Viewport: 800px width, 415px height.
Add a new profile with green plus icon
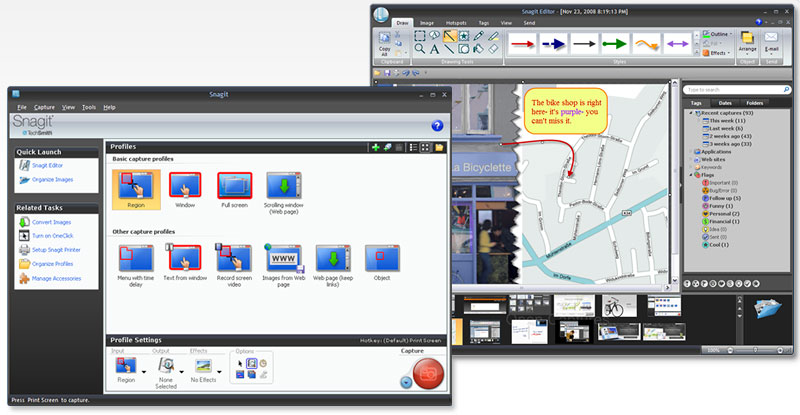(x=376, y=147)
